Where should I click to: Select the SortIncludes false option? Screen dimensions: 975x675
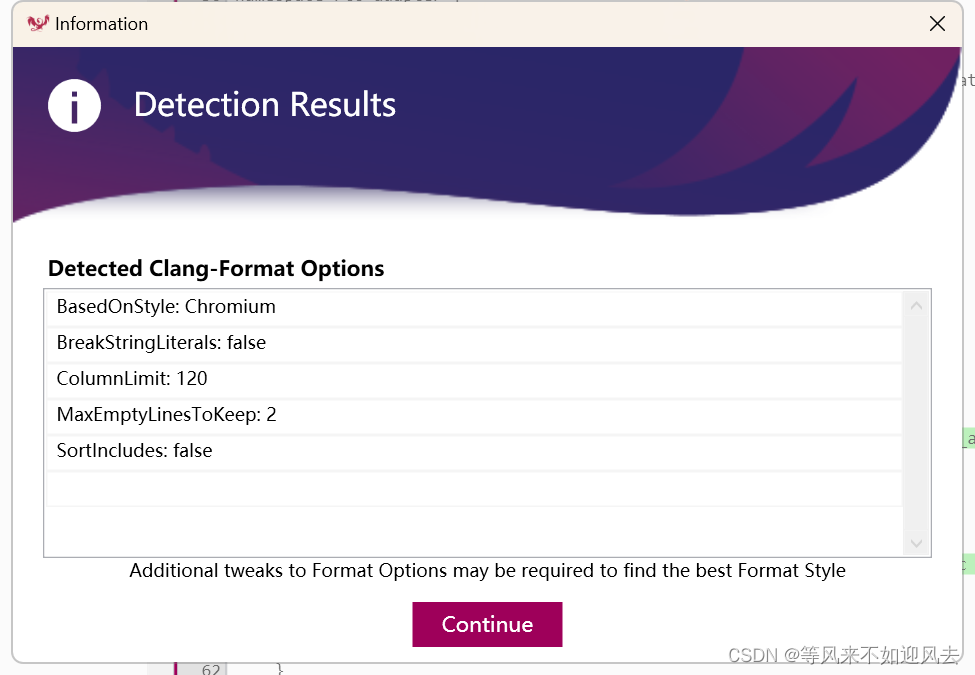click(x=134, y=450)
